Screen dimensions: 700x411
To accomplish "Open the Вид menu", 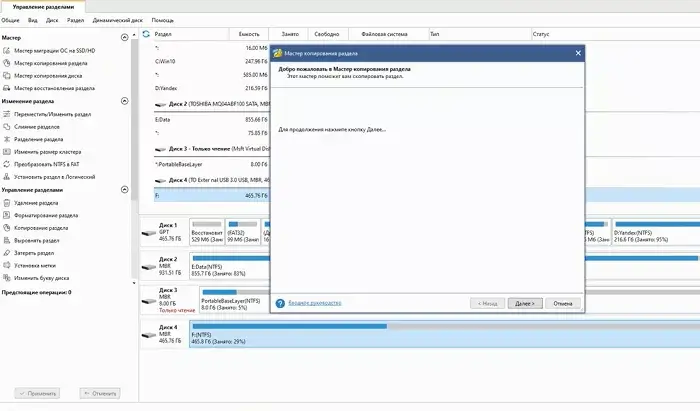I will point(33,20).
